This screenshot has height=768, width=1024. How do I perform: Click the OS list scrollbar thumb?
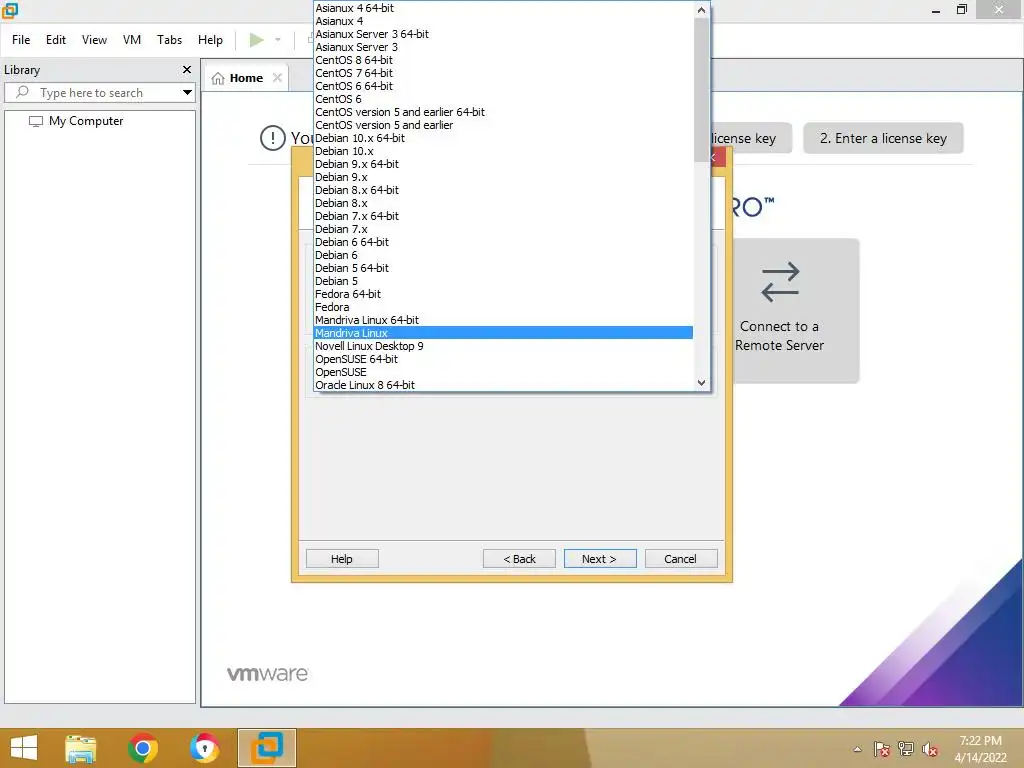tap(701, 89)
